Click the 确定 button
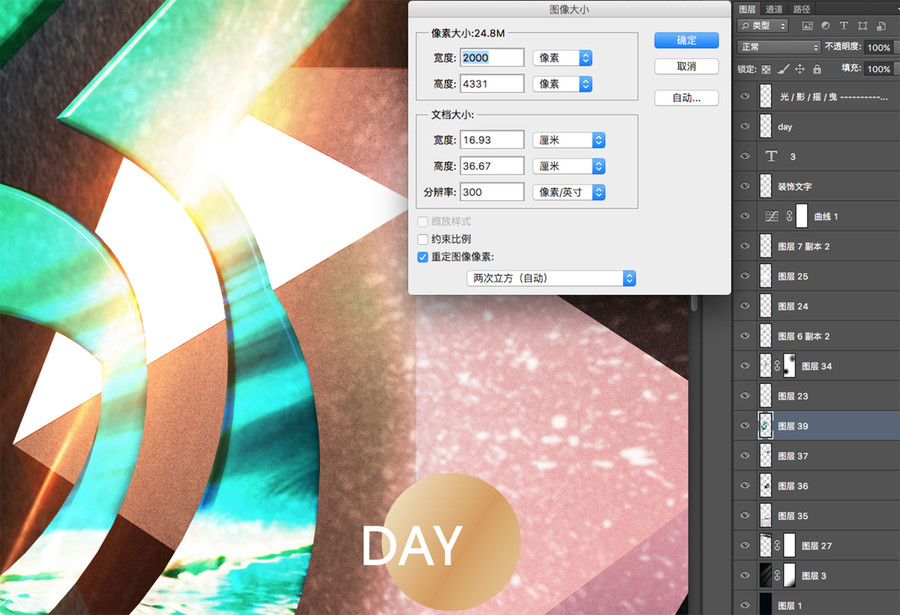Image resolution: width=900 pixels, height=615 pixels. (686, 40)
